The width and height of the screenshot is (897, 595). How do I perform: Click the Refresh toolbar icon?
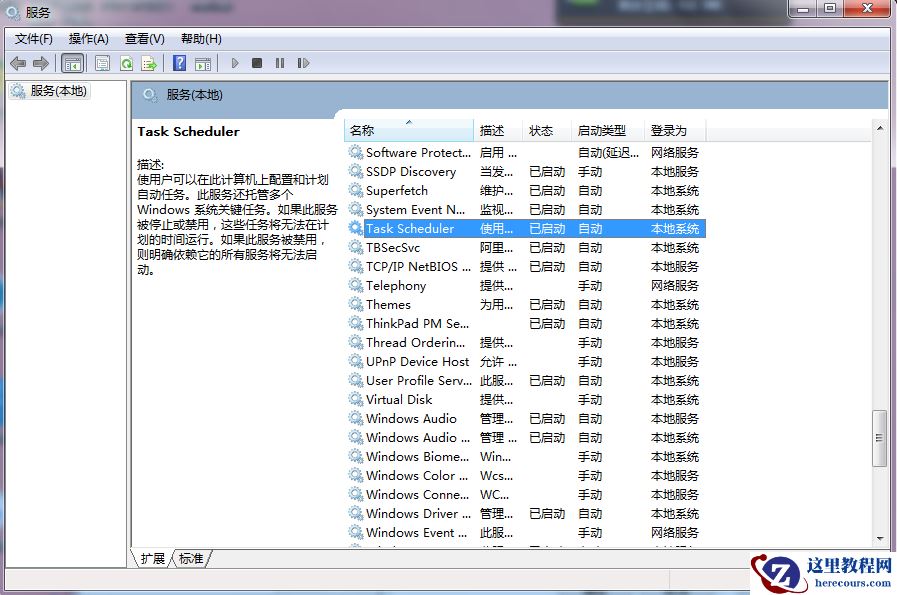point(126,63)
